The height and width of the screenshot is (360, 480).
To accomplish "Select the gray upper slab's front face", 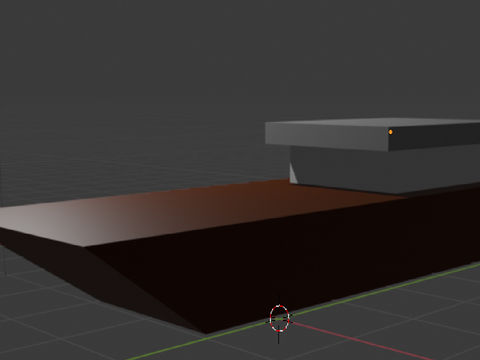I will [327, 136].
